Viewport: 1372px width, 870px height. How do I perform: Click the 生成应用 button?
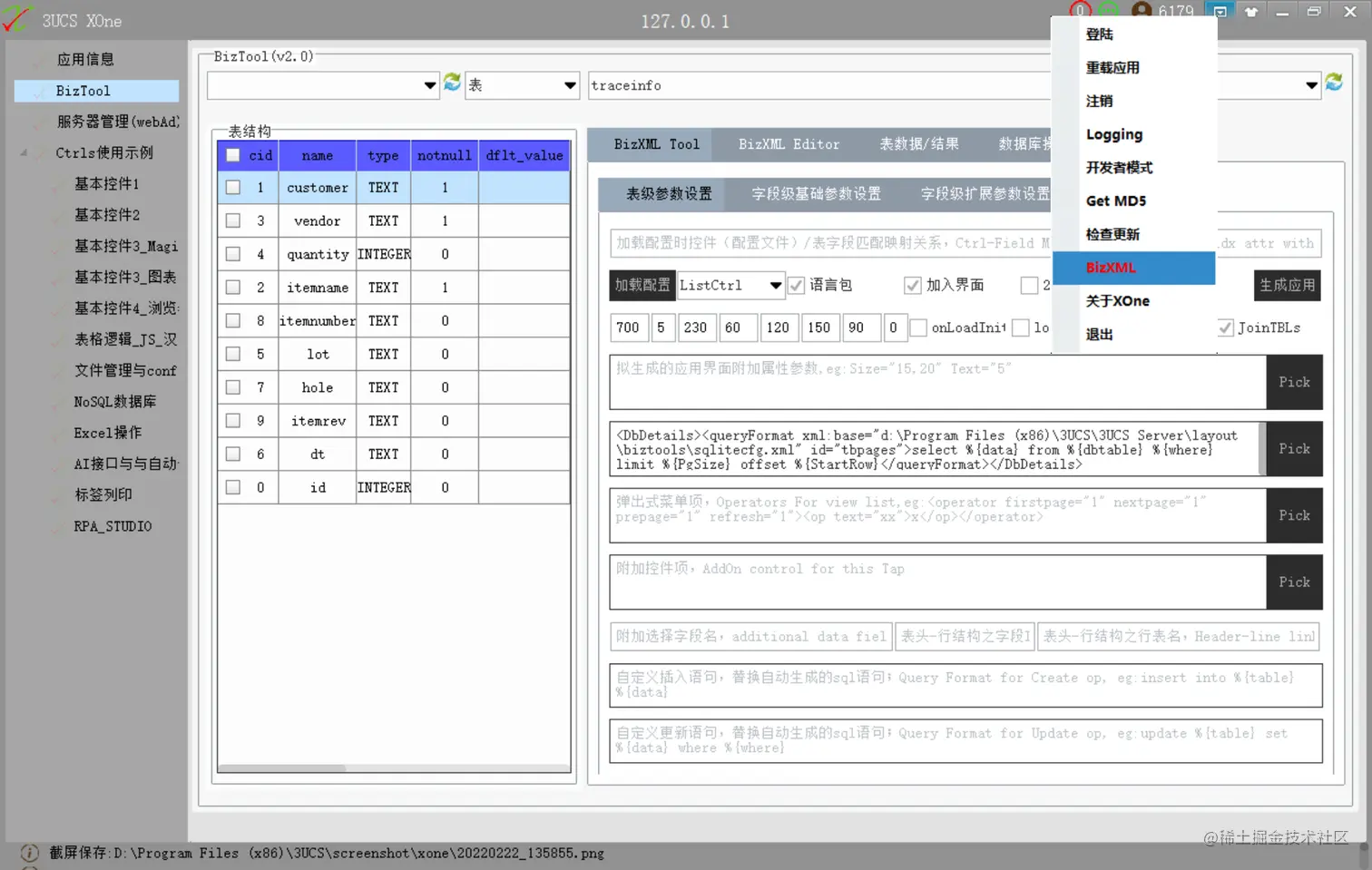click(x=1287, y=285)
